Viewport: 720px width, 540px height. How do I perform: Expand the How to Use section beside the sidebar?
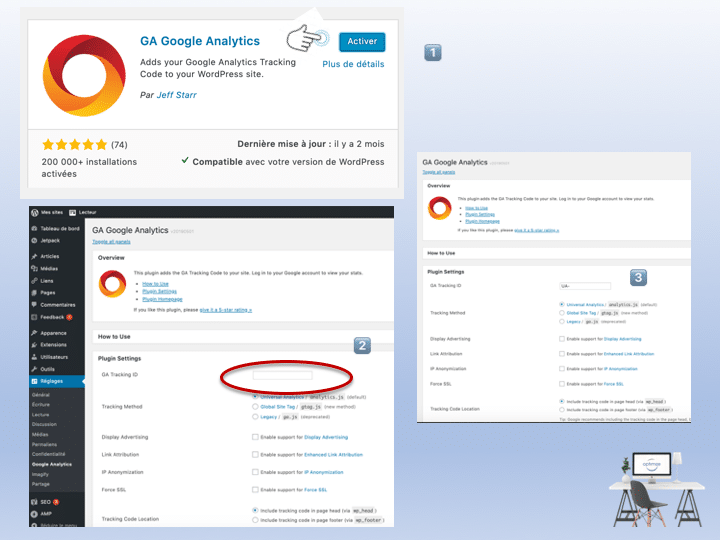tap(115, 336)
